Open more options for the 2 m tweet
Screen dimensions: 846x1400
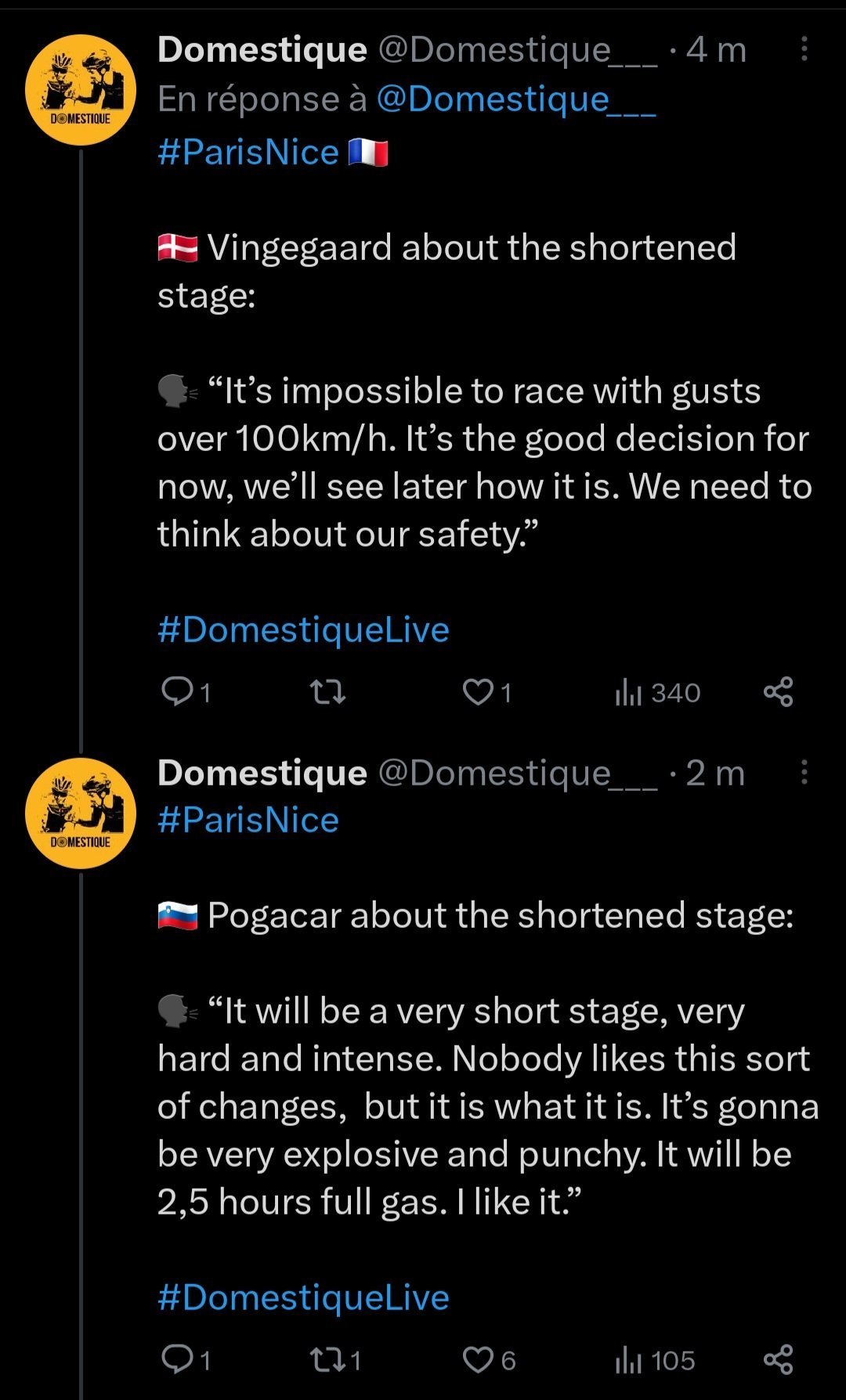pos(804,772)
